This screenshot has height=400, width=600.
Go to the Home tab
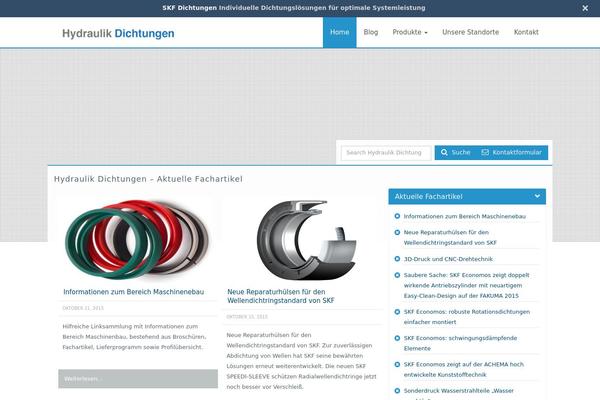coord(339,32)
